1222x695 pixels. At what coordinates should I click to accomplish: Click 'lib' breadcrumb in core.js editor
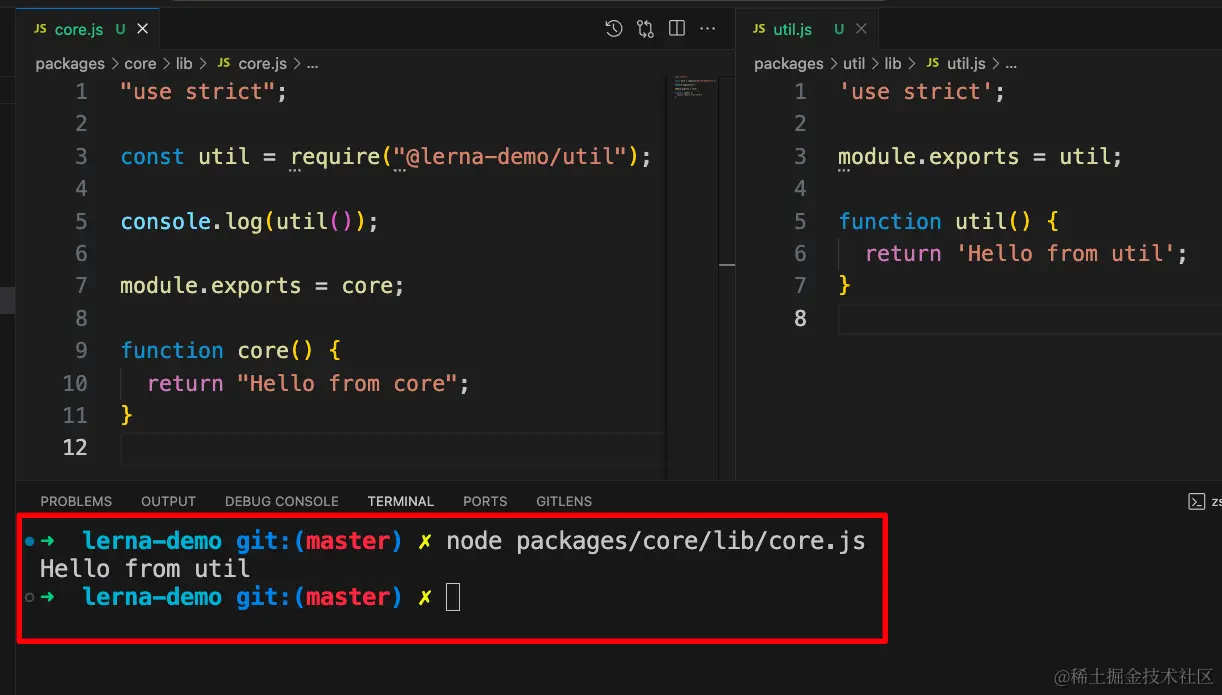tap(184, 63)
